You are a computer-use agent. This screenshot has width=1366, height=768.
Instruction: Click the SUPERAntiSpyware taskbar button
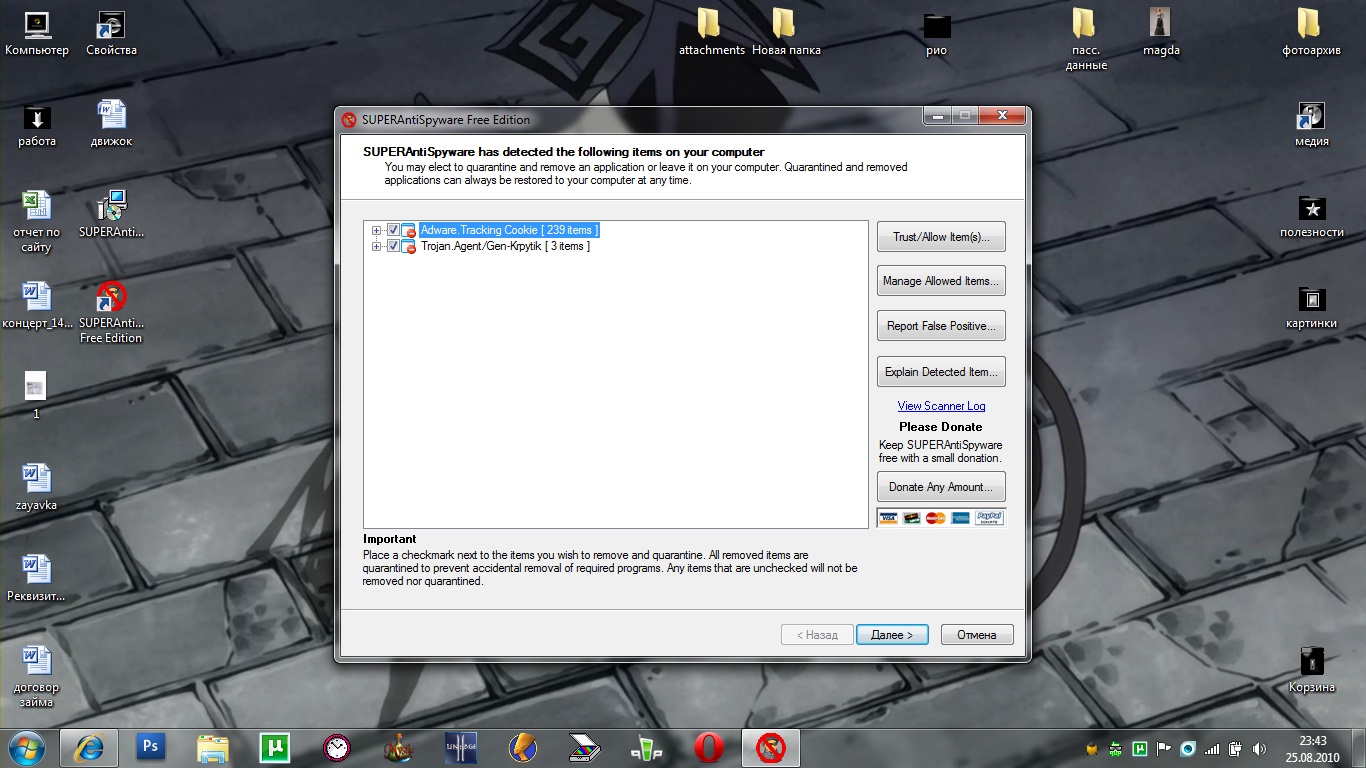tap(771, 747)
